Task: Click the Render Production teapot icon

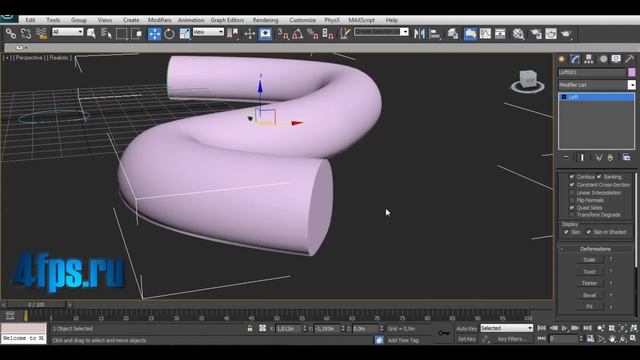Action: click(566, 34)
